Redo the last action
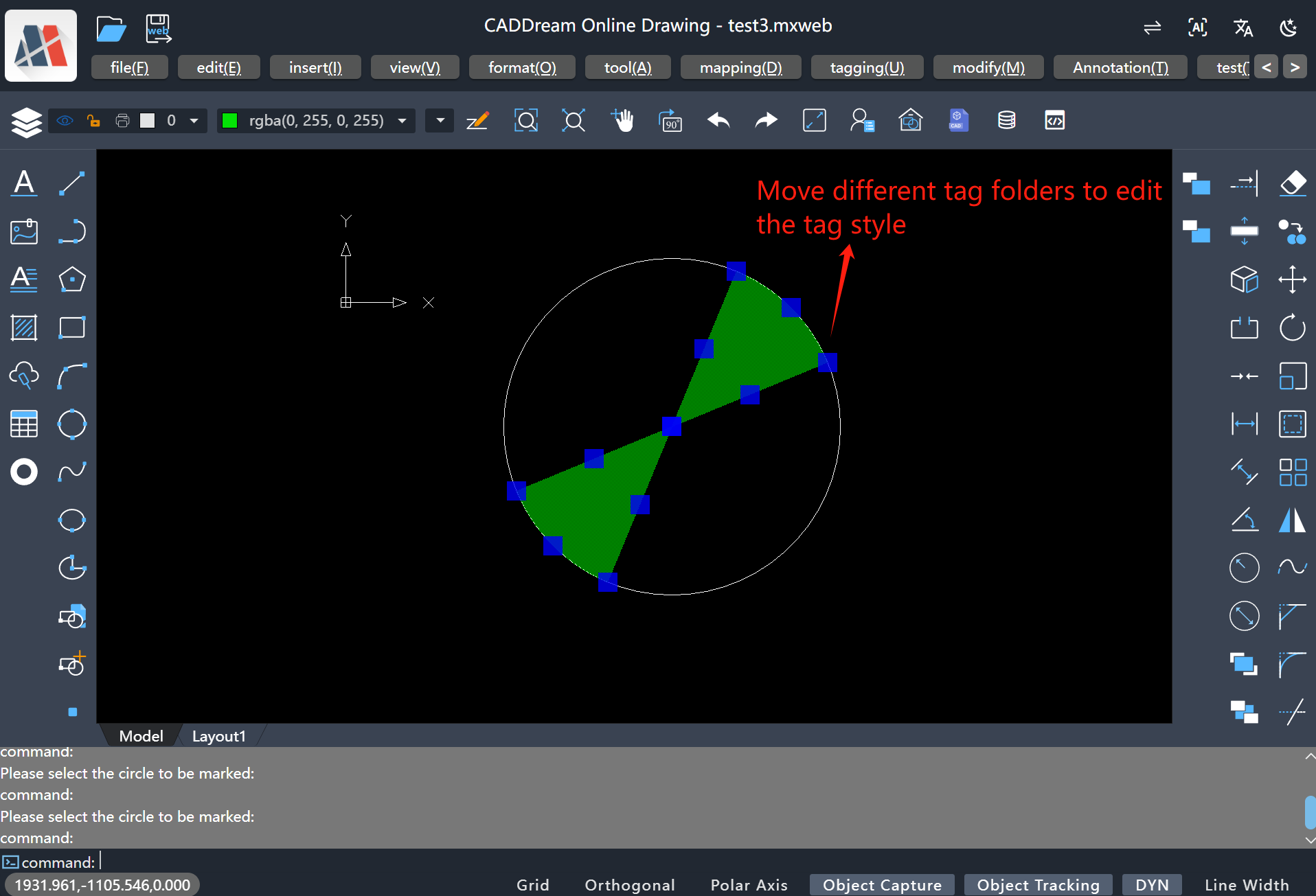Image resolution: width=1316 pixels, height=896 pixels. pyautogui.click(x=767, y=121)
